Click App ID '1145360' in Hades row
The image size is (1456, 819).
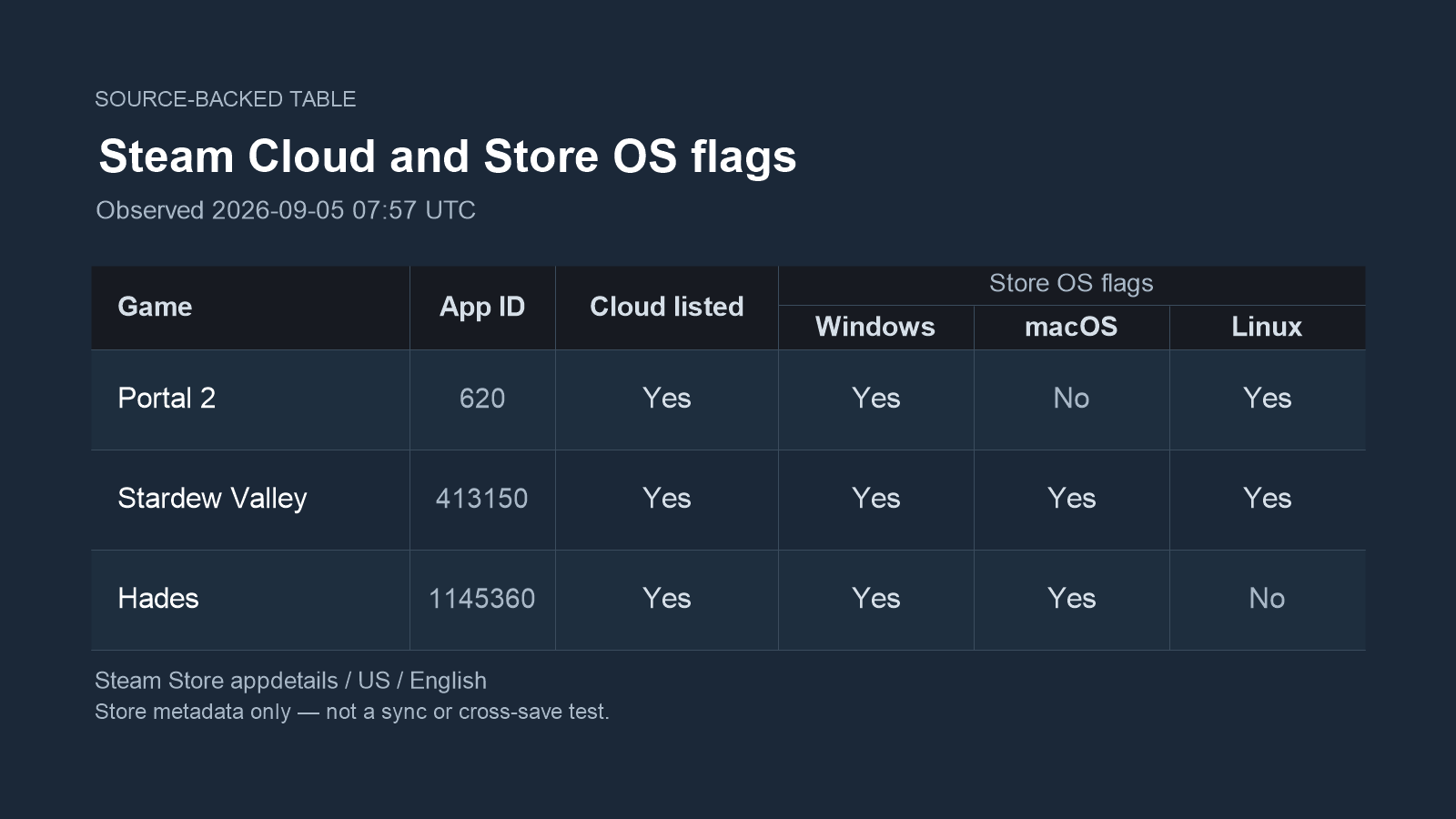pos(482,600)
